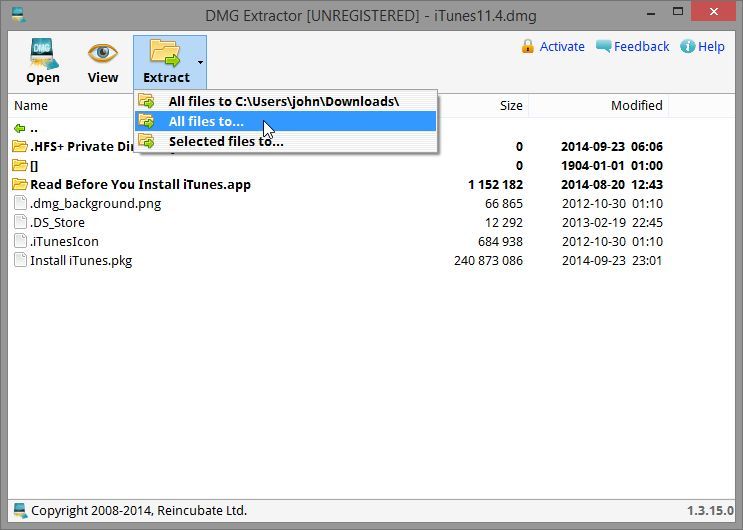The image size is (743, 530).
Task: Choose All files to C:\Users\john\Downloads\
Action: [x=285, y=101]
